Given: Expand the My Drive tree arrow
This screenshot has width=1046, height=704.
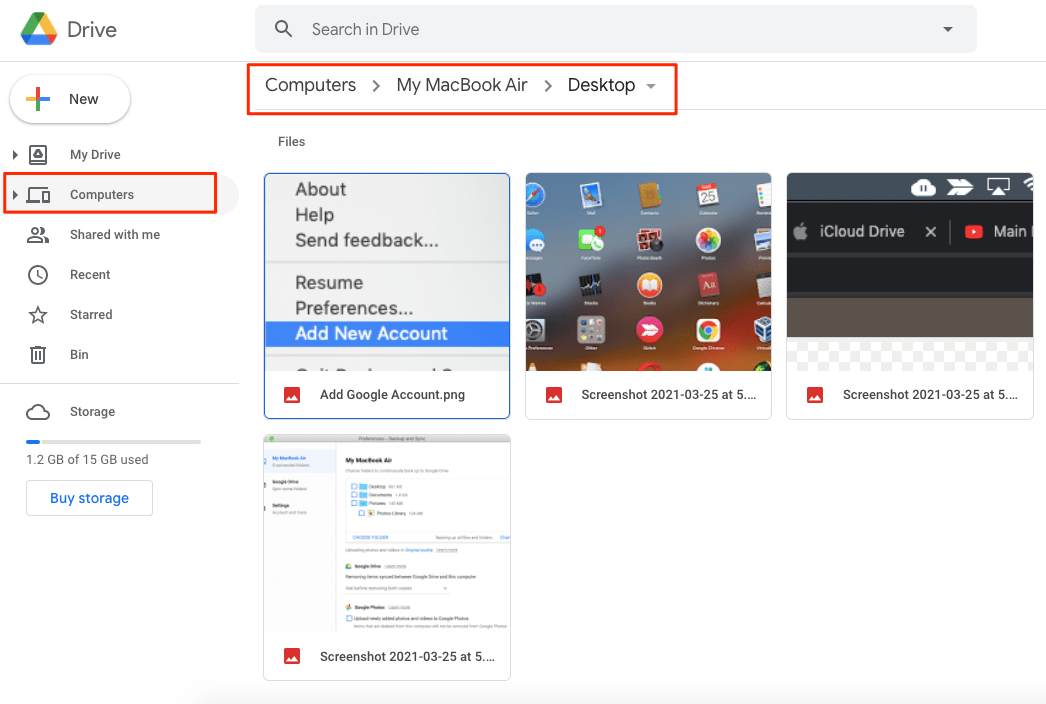Looking at the screenshot, I should click(15, 155).
